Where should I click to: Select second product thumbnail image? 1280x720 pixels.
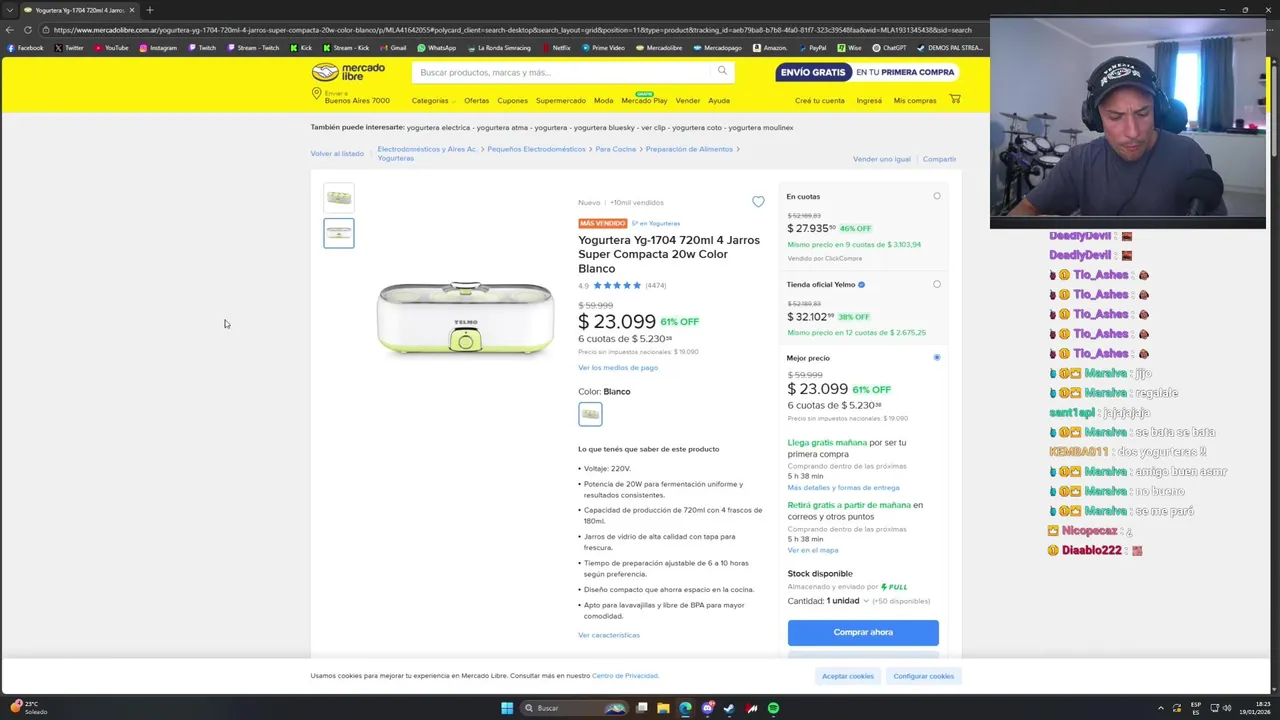pos(338,233)
